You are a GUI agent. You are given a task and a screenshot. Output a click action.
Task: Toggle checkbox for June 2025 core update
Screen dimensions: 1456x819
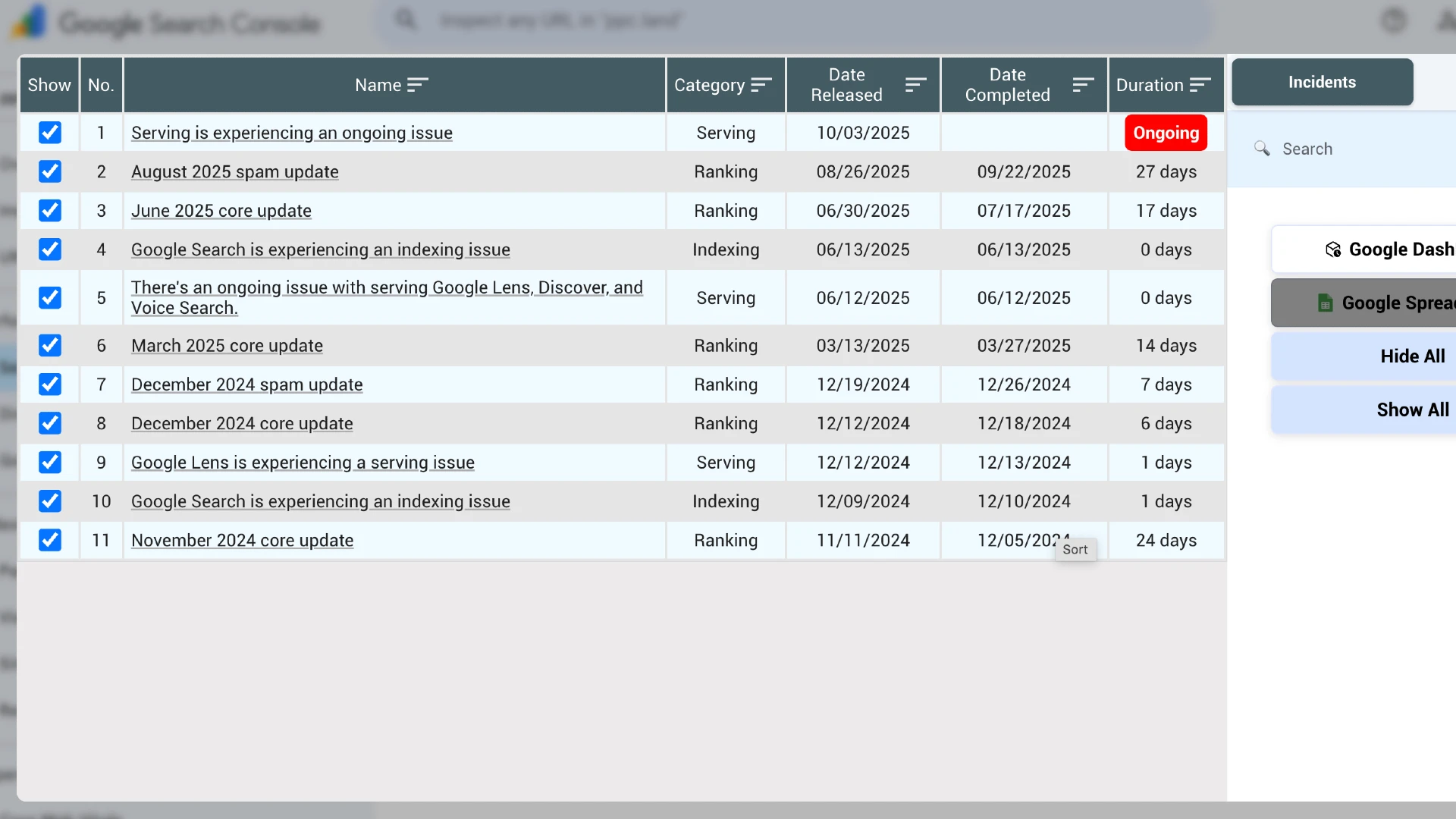(x=50, y=211)
